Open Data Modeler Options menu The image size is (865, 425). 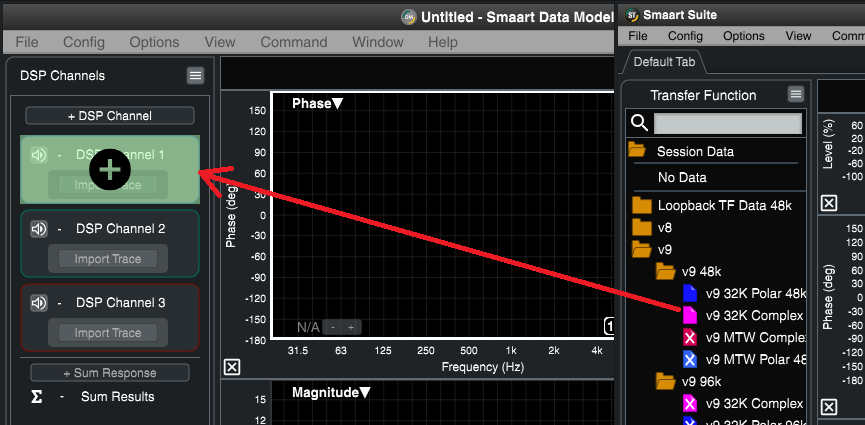(x=154, y=42)
